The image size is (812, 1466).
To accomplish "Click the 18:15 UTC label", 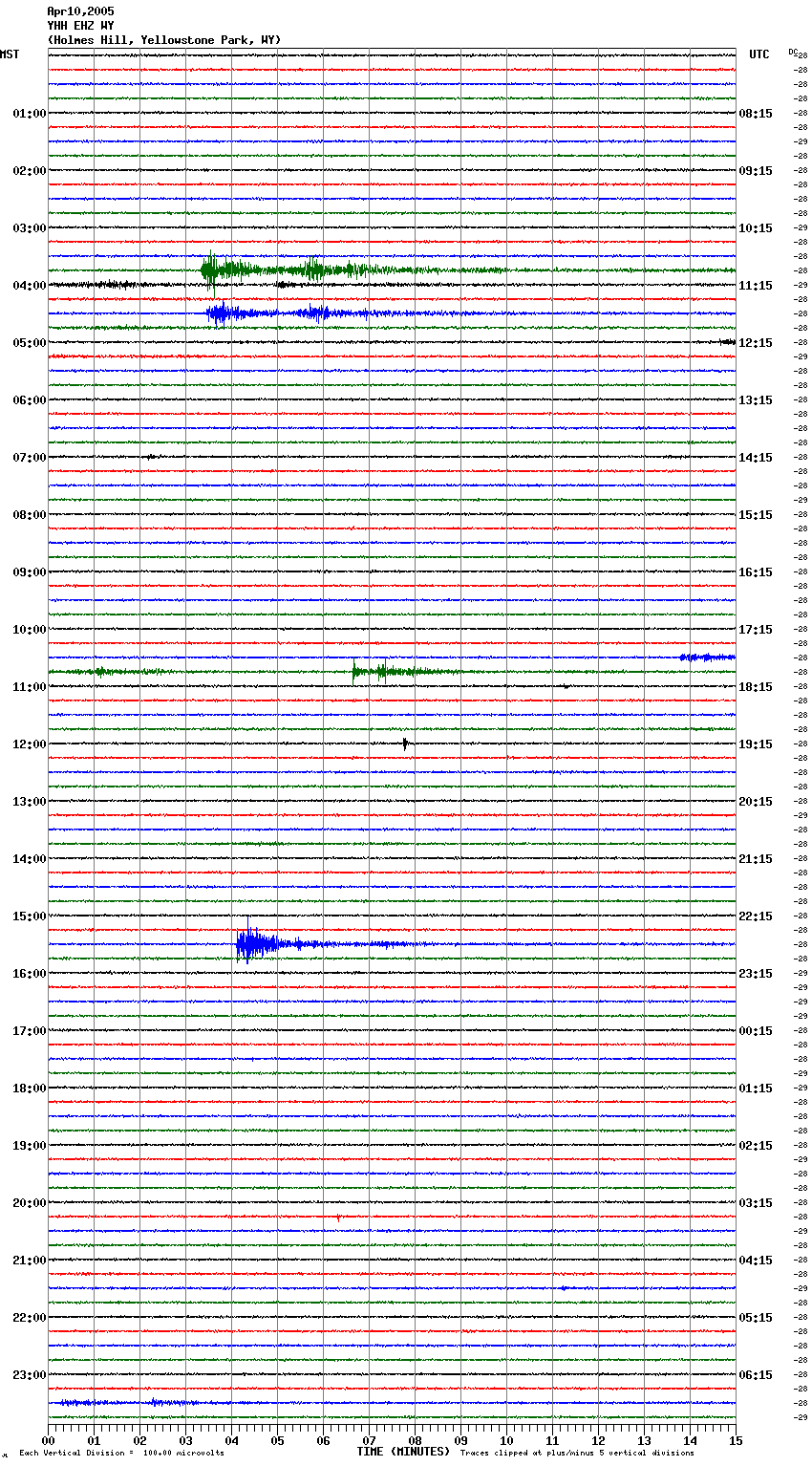I will 756,687.
